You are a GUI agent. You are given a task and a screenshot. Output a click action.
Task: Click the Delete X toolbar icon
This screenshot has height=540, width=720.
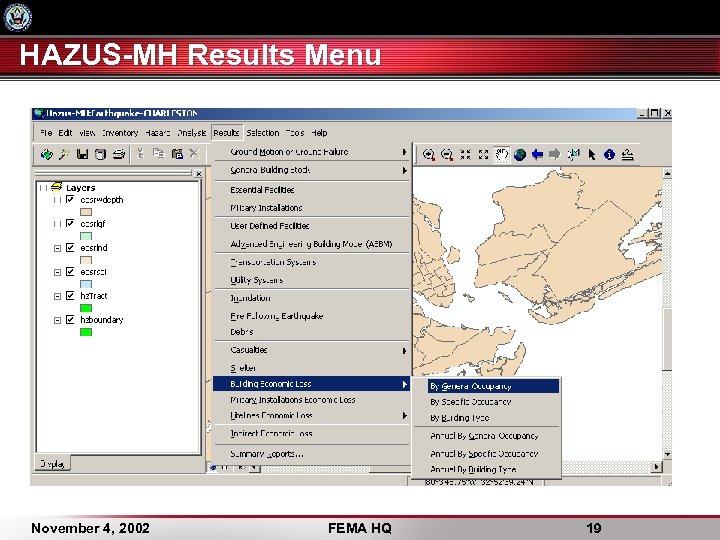pyautogui.click(x=195, y=153)
